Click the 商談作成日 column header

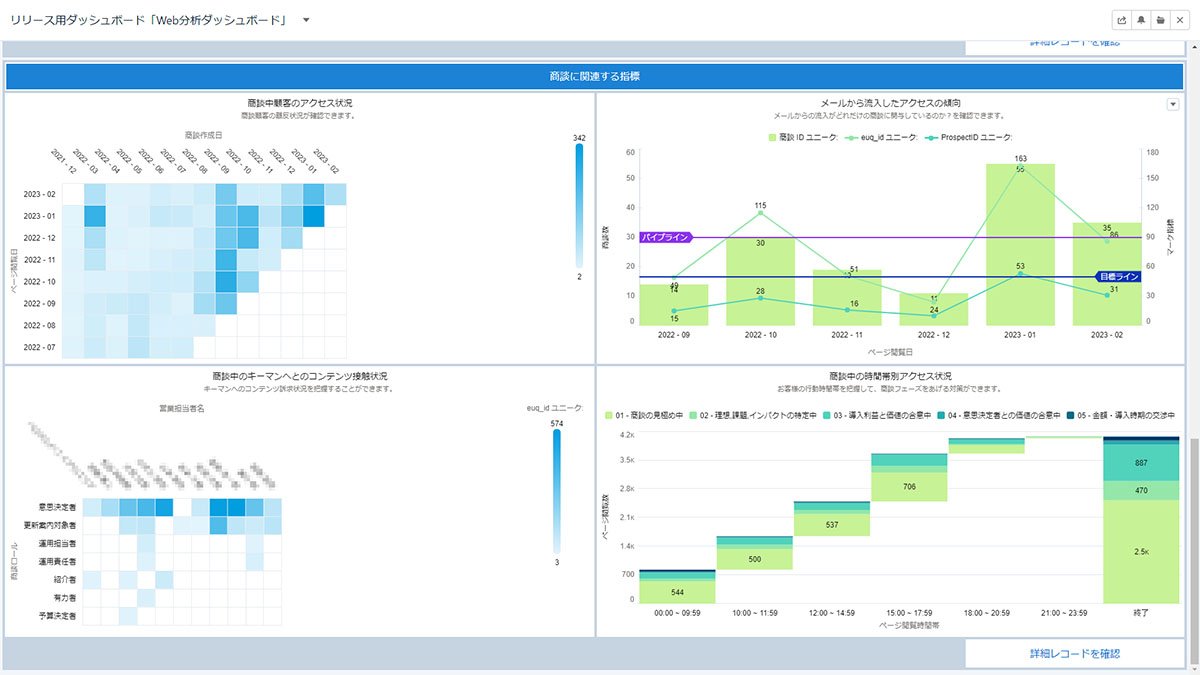click(204, 134)
